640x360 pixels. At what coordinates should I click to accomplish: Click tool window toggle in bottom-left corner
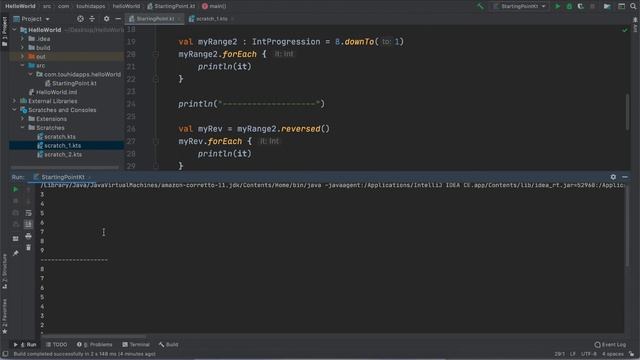click(5, 354)
